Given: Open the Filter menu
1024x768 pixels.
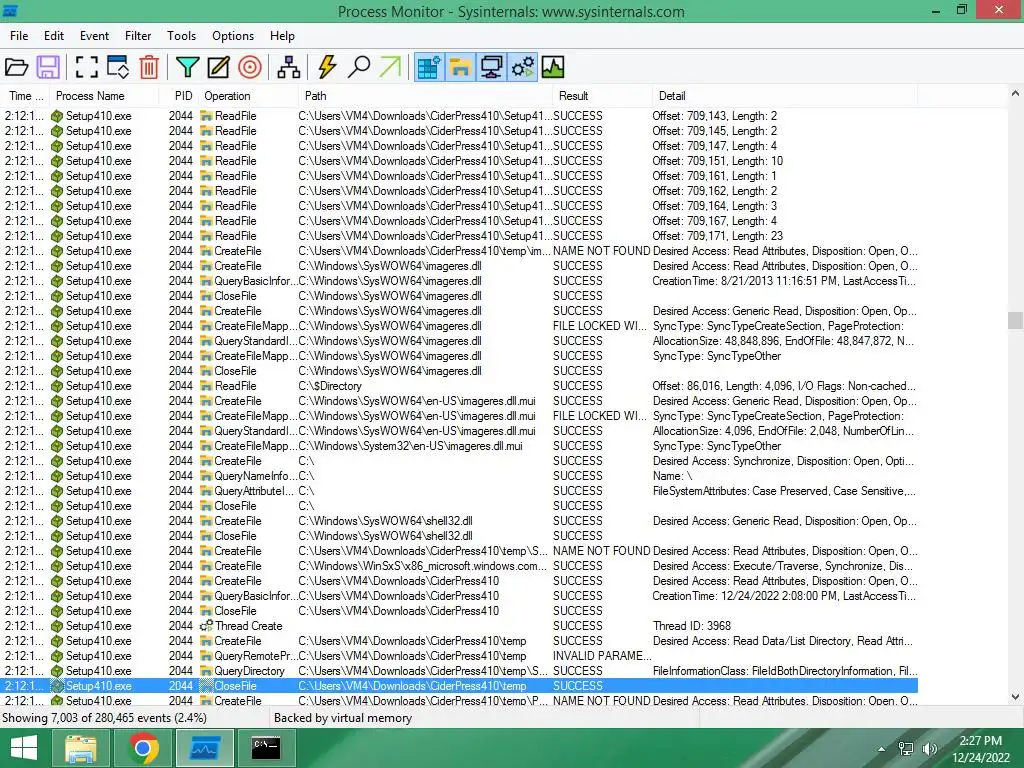Looking at the screenshot, I should point(138,36).
